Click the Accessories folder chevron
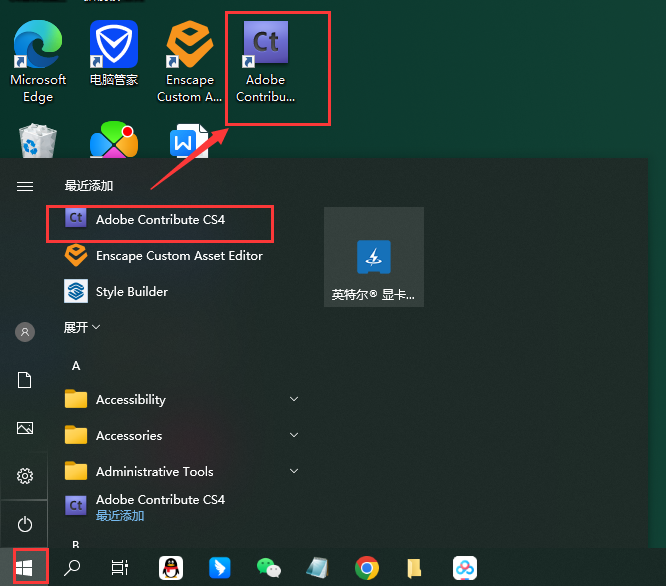 (294, 435)
